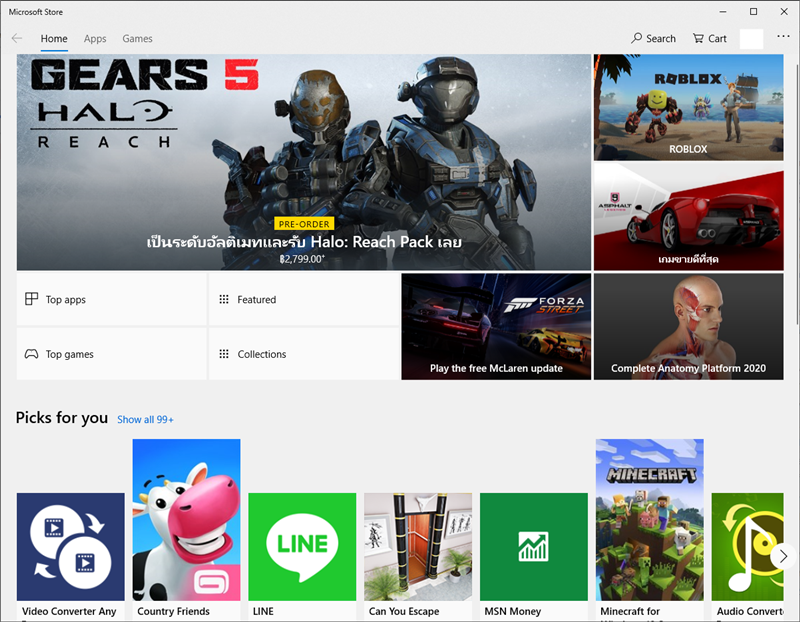The height and width of the screenshot is (622, 800).
Task: Minimize the Microsoft Store window
Action: 723,11
